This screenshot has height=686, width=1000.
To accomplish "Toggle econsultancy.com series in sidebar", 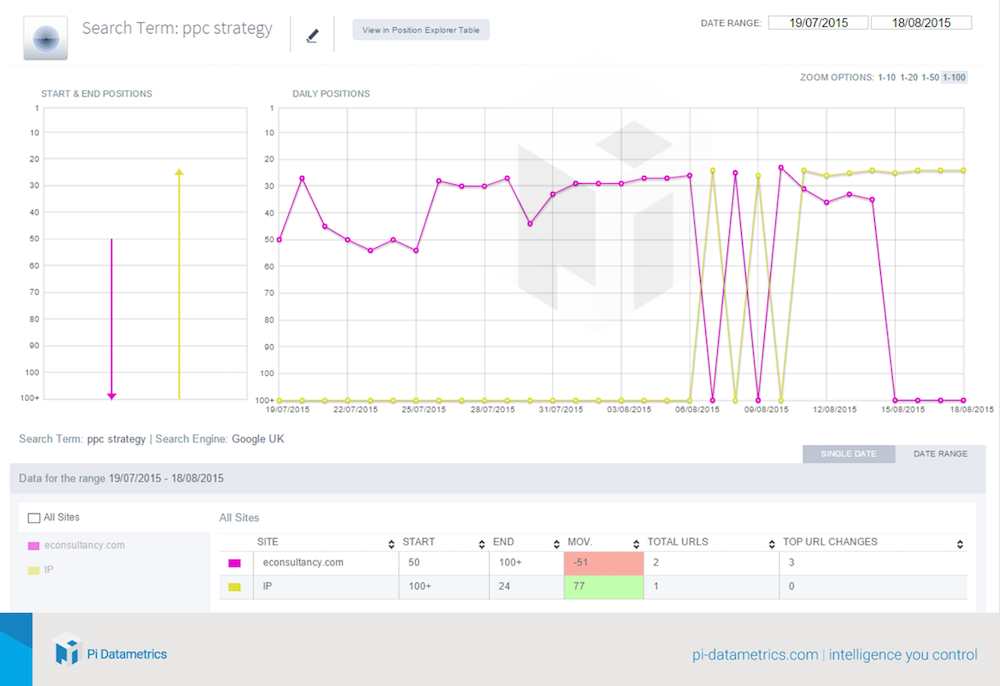I will [x=77, y=546].
